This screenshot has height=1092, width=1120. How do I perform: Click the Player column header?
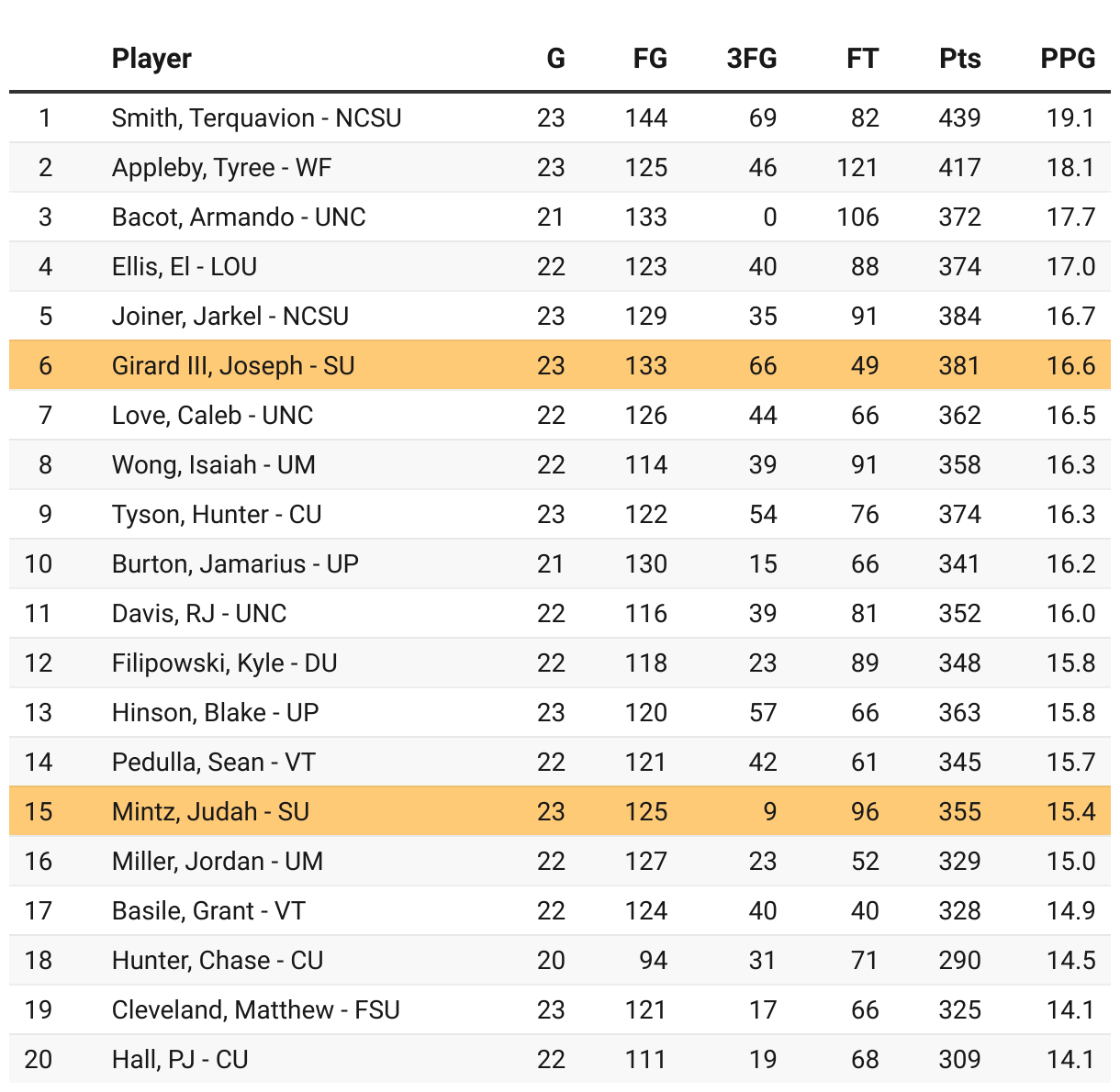point(151,59)
